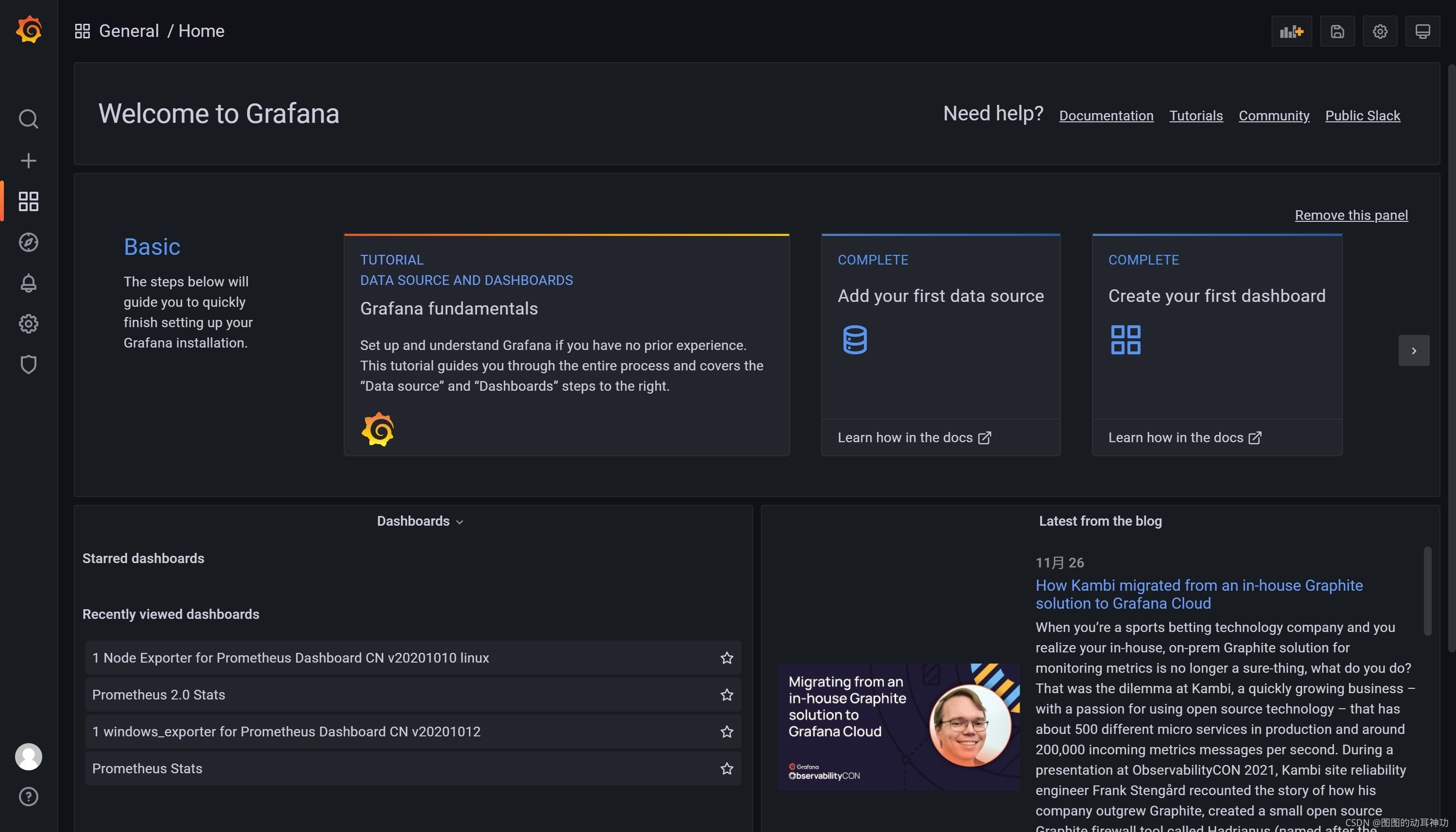The height and width of the screenshot is (832, 1456).
Task: Open the Search dashboards magnifier icon
Action: [x=28, y=119]
